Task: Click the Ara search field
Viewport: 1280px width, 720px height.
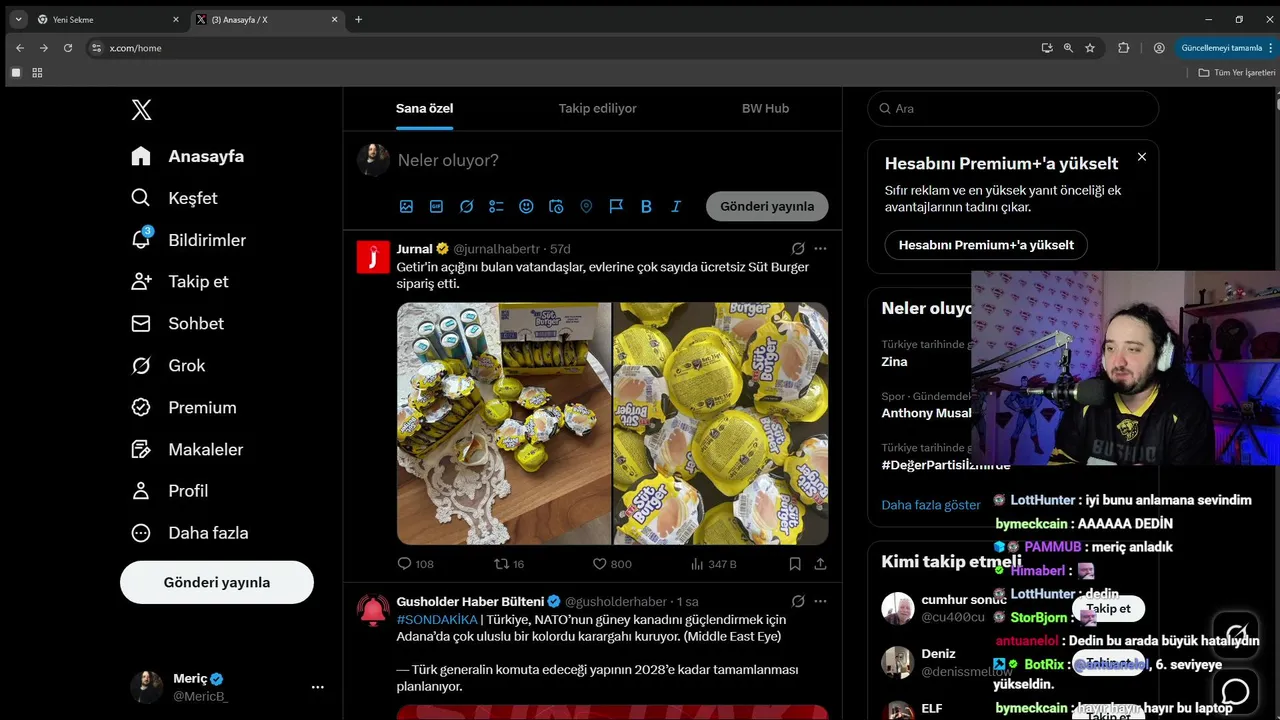Action: 1013,108
